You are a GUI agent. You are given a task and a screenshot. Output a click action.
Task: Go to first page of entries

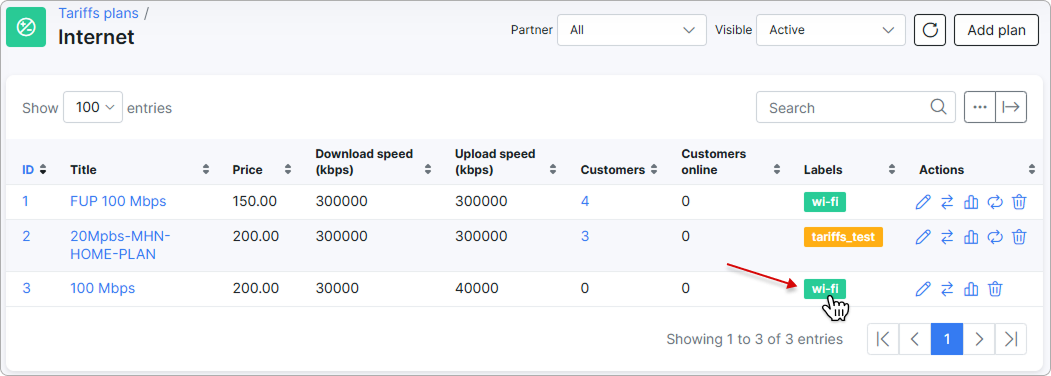pyautogui.click(x=883, y=339)
